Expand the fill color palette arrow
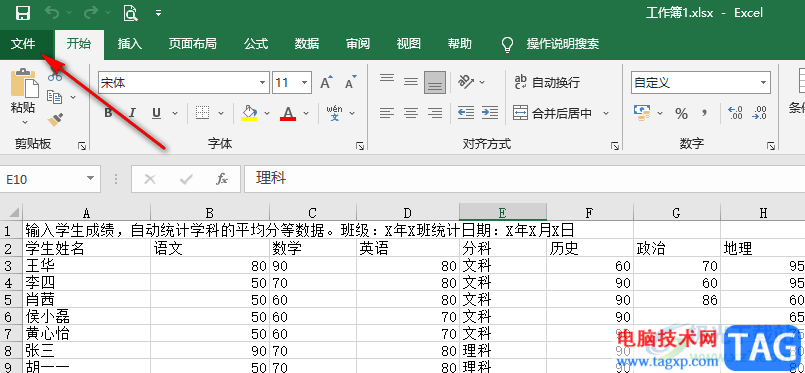Viewport: 805px width, 373px height. [x=267, y=113]
